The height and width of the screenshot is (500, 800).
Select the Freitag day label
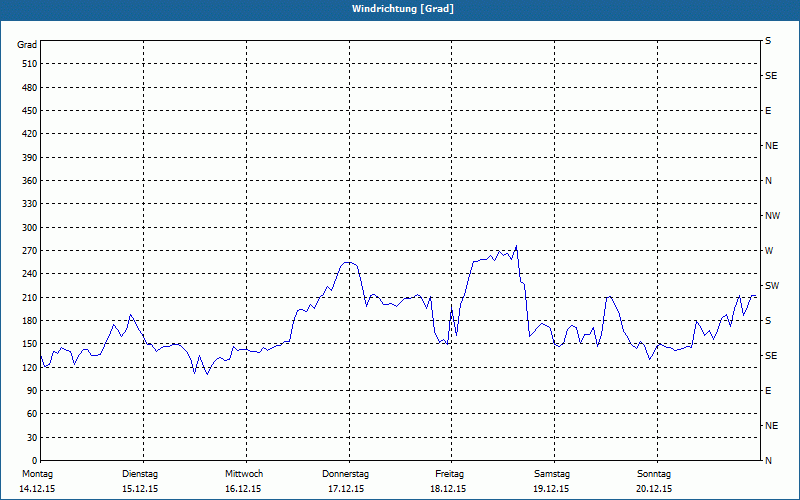coord(450,473)
